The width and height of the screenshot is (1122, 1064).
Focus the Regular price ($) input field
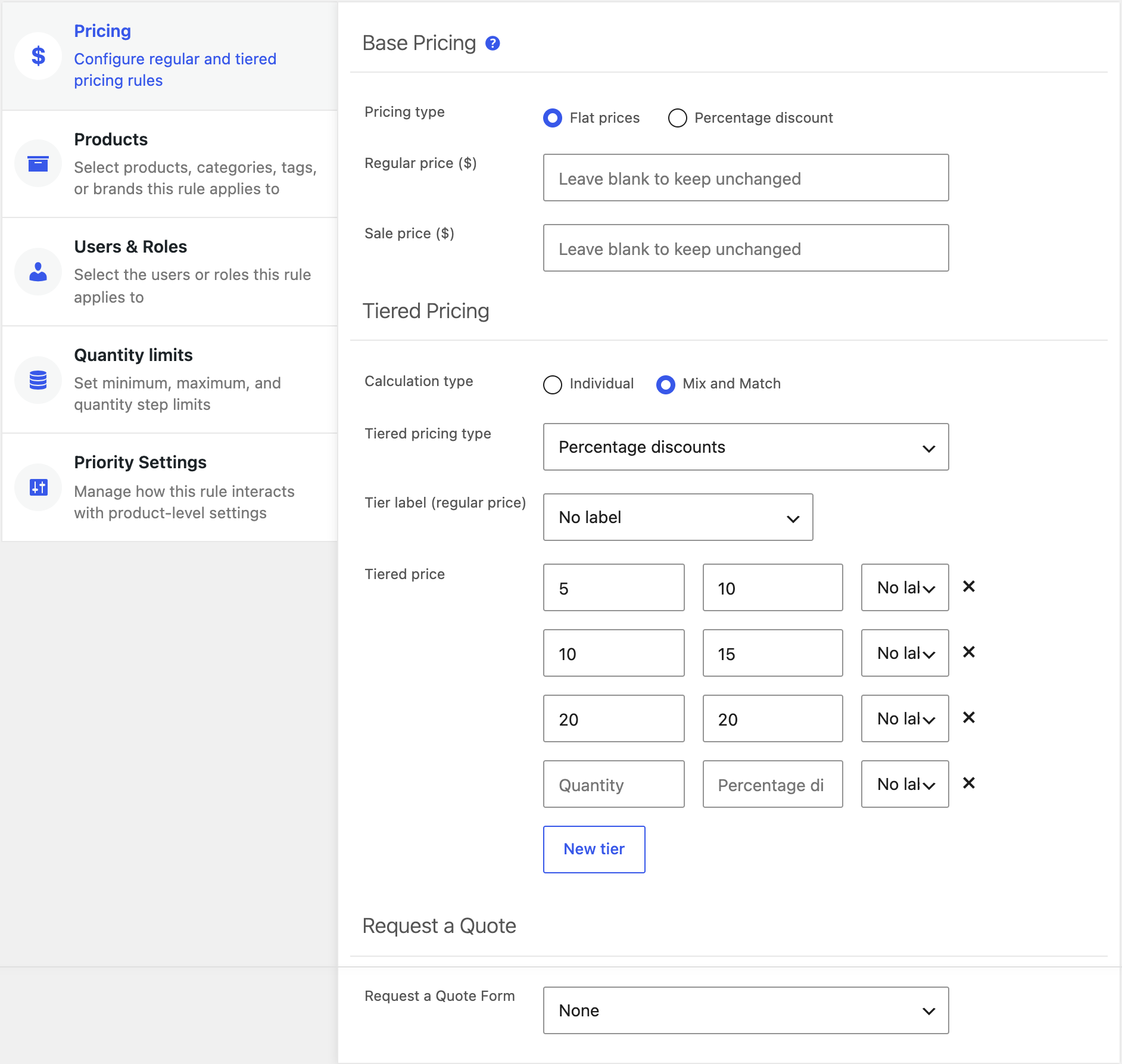(746, 178)
